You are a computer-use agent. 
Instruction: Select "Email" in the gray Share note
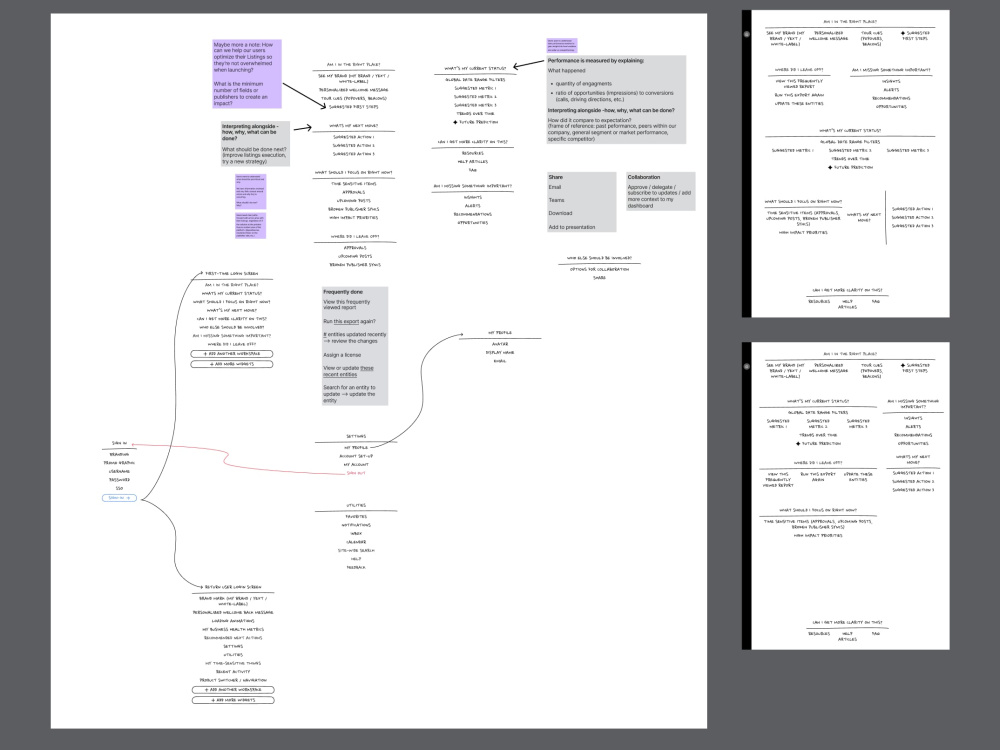tap(555, 187)
